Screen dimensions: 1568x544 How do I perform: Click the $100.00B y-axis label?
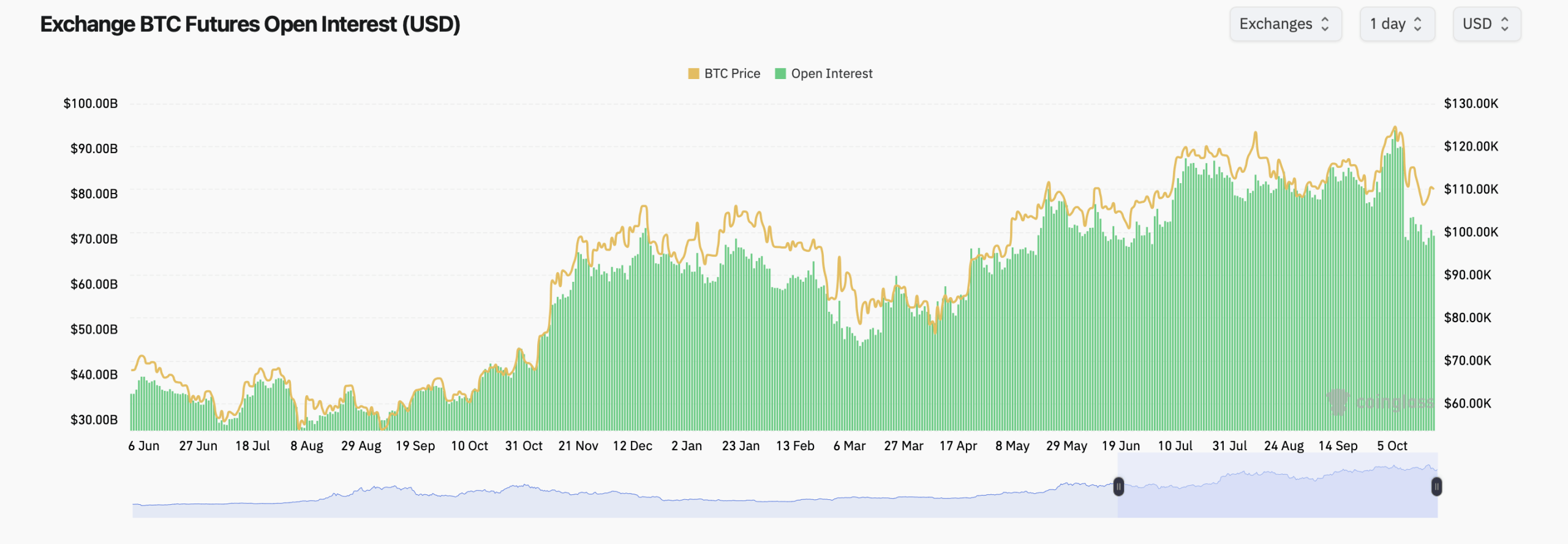coord(91,104)
